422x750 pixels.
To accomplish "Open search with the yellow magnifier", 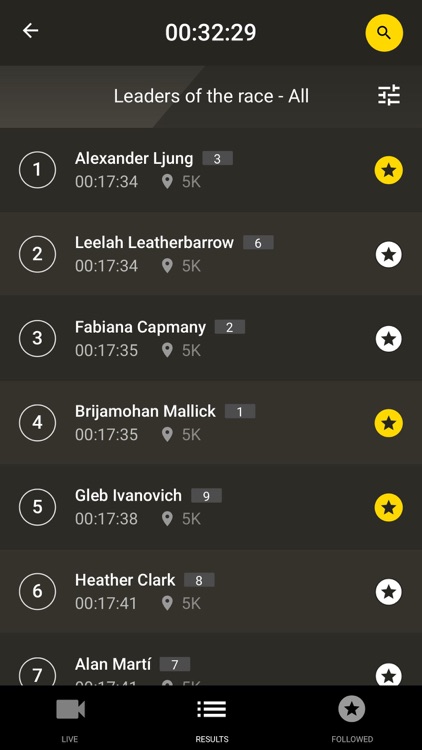I will point(384,33).
